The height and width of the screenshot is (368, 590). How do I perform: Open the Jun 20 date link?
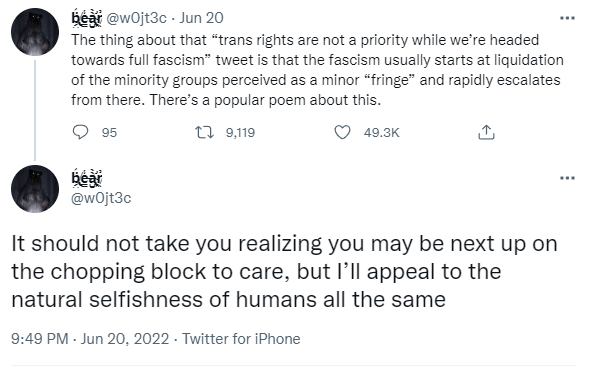(201, 18)
